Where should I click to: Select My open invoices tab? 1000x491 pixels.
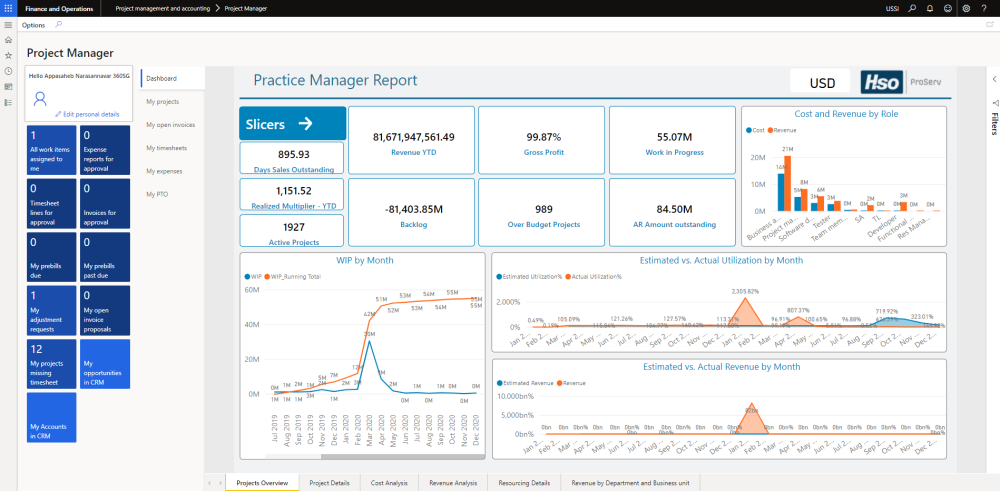point(172,124)
